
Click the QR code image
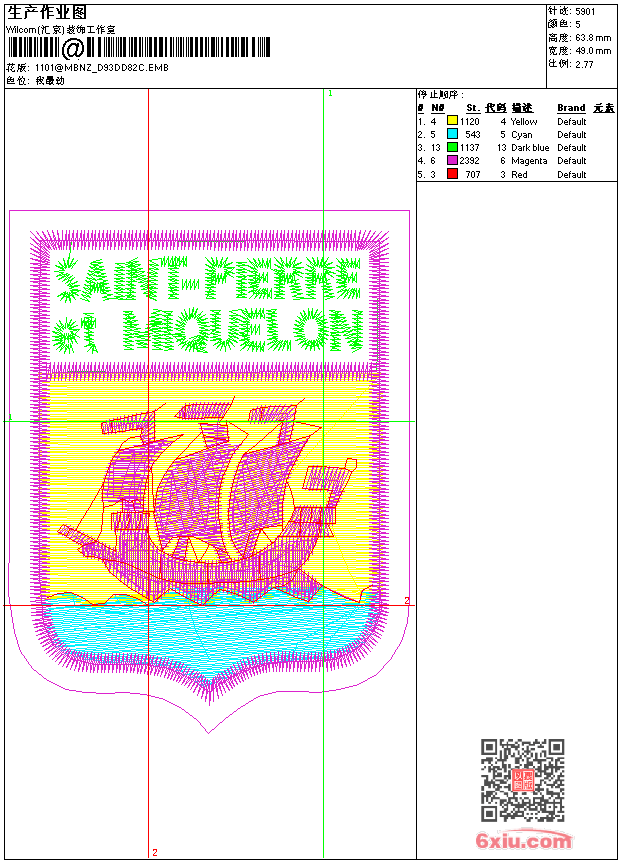(523, 780)
